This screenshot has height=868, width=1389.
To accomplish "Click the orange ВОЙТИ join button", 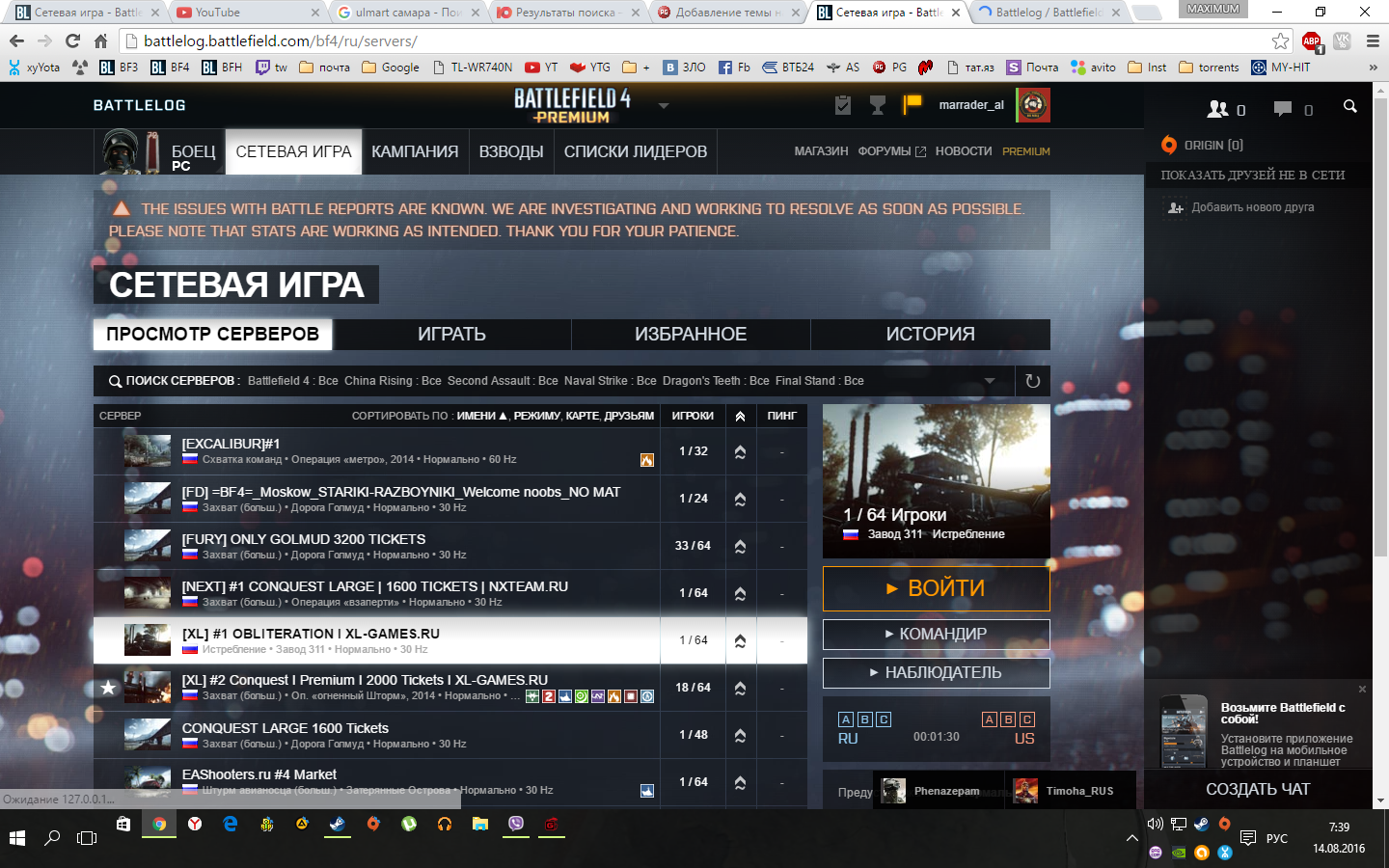I will pos(936,588).
